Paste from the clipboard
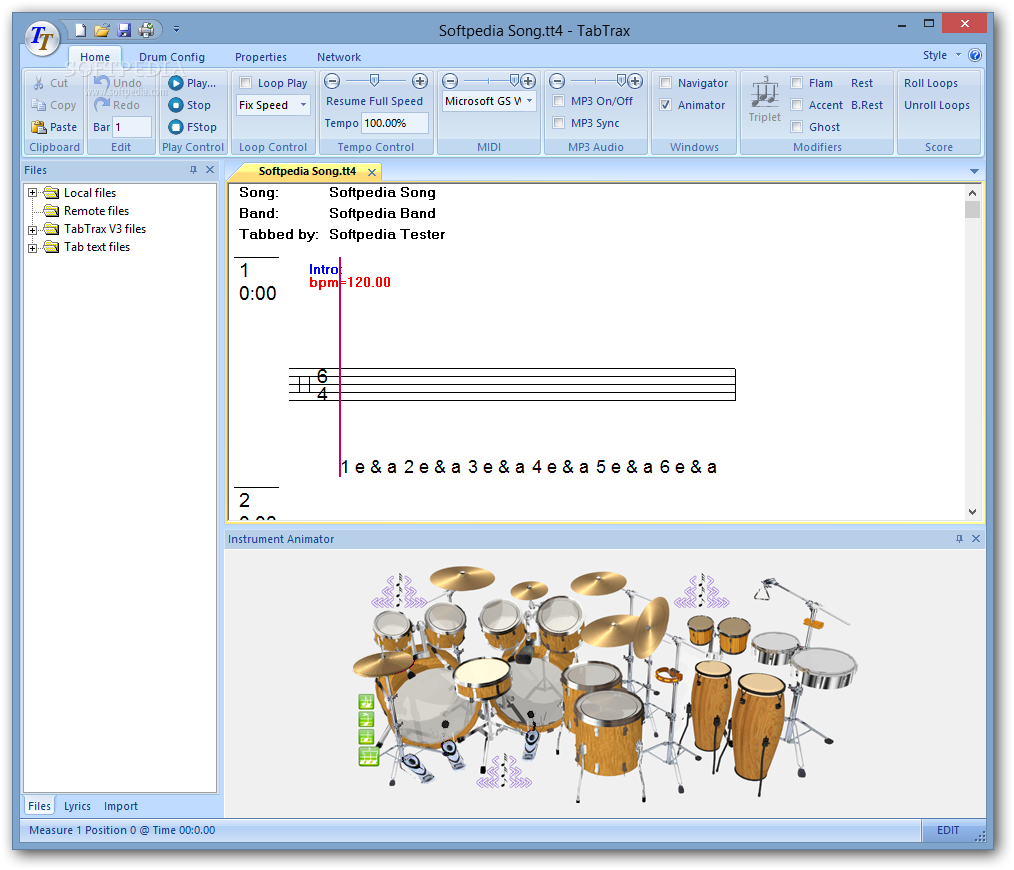 click(x=54, y=127)
